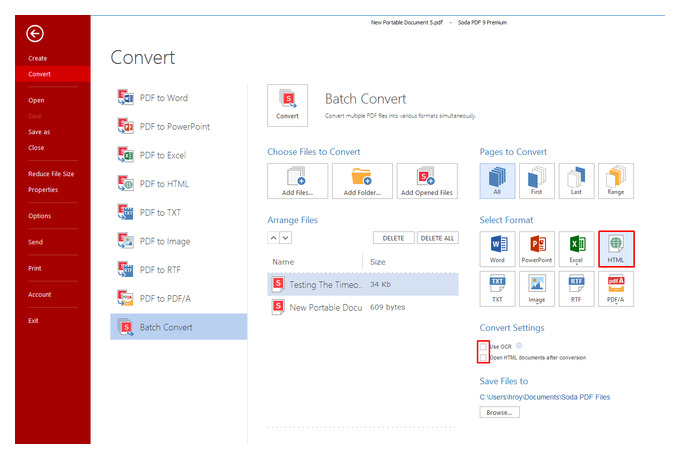This screenshot has width=680, height=459.
Task: Enable the Use OCR checkbox
Action: (x=483, y=347)
